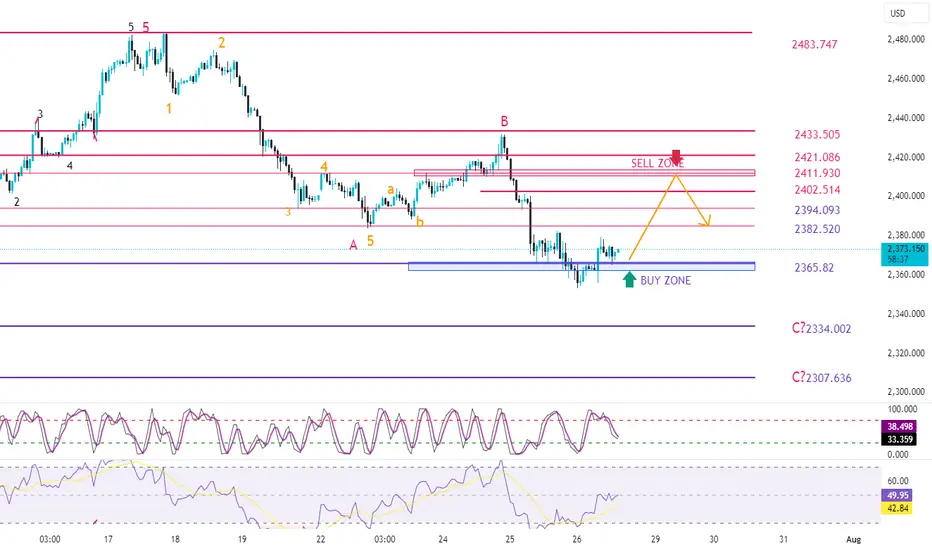Click the C?2307.636 target label

click(x=821, y=378)
